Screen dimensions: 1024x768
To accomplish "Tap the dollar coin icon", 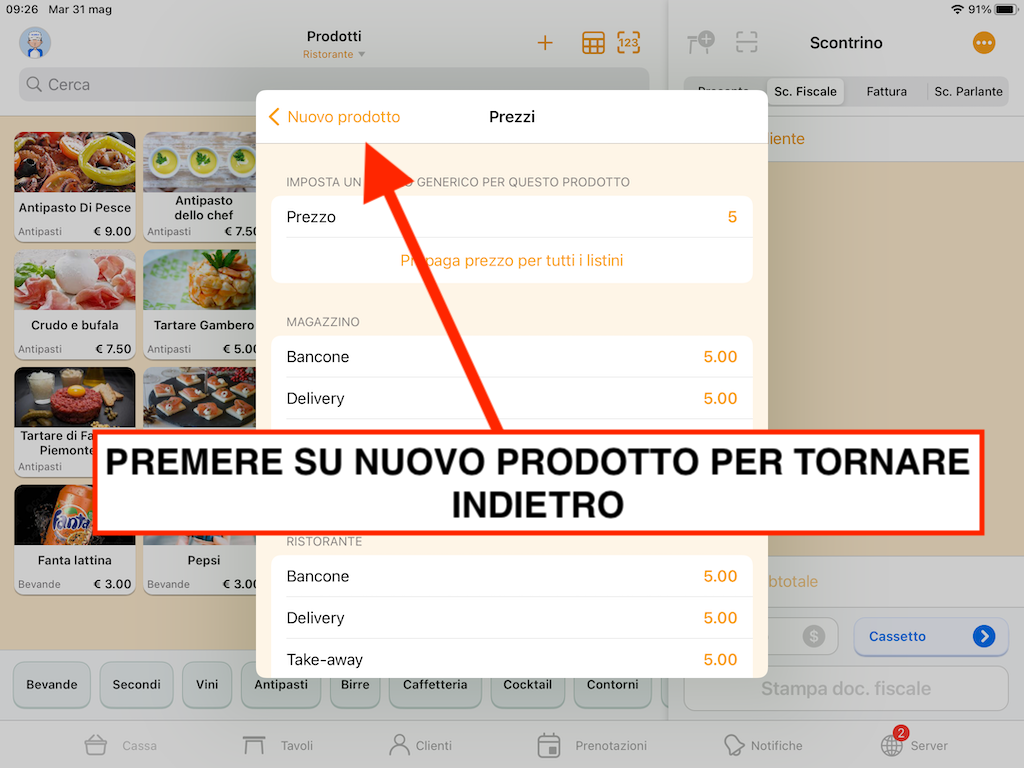I will [814, 636].
